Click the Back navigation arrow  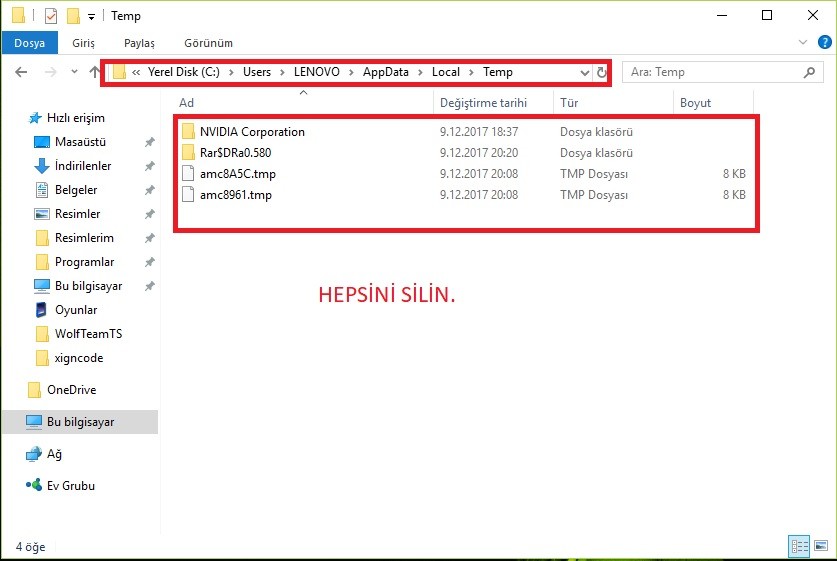21,72
